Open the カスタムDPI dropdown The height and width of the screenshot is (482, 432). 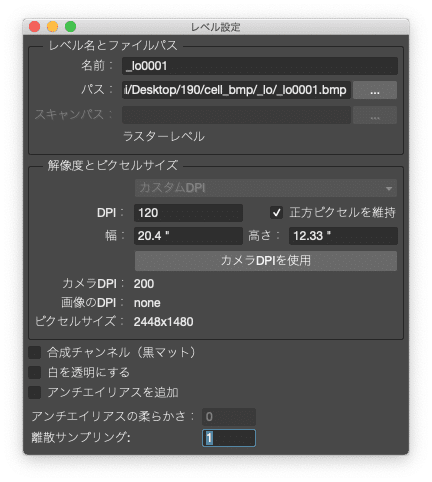266,188
